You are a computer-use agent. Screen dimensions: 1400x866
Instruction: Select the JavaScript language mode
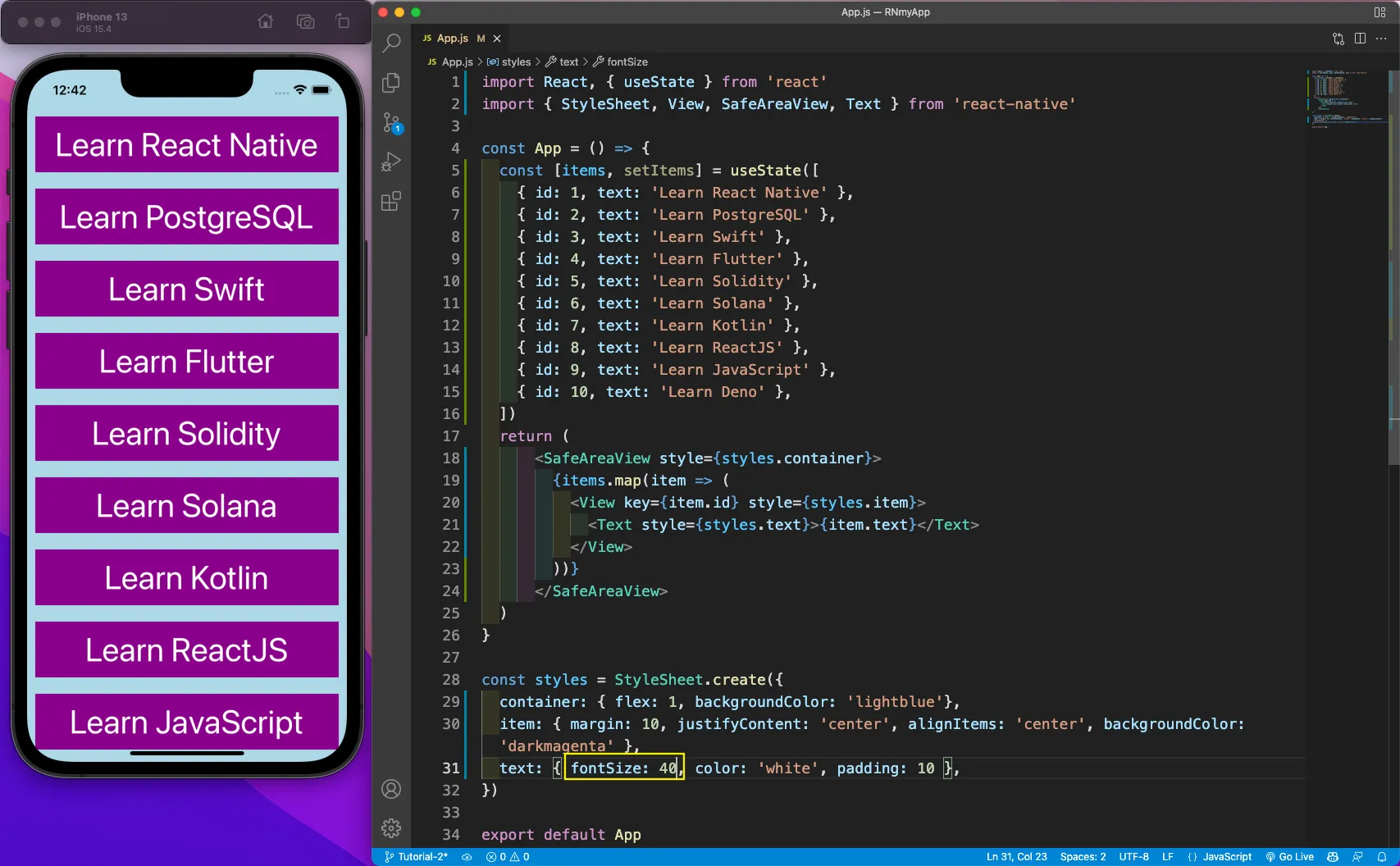[x=1220, y=857]
